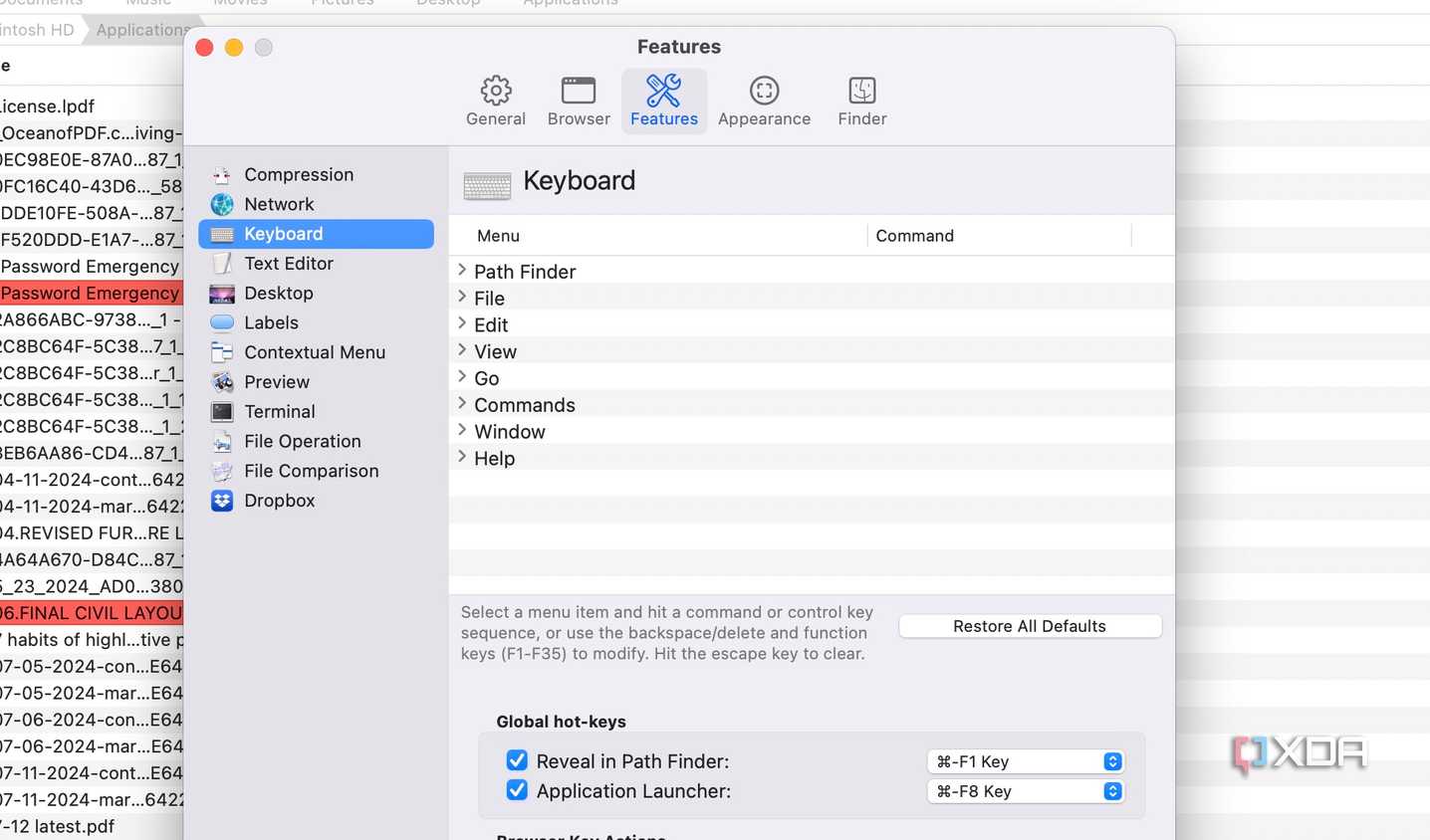The height and width of the screenshot is (840, 1430).
Task: Expand the Window menu row
Action: click(462, 430)
